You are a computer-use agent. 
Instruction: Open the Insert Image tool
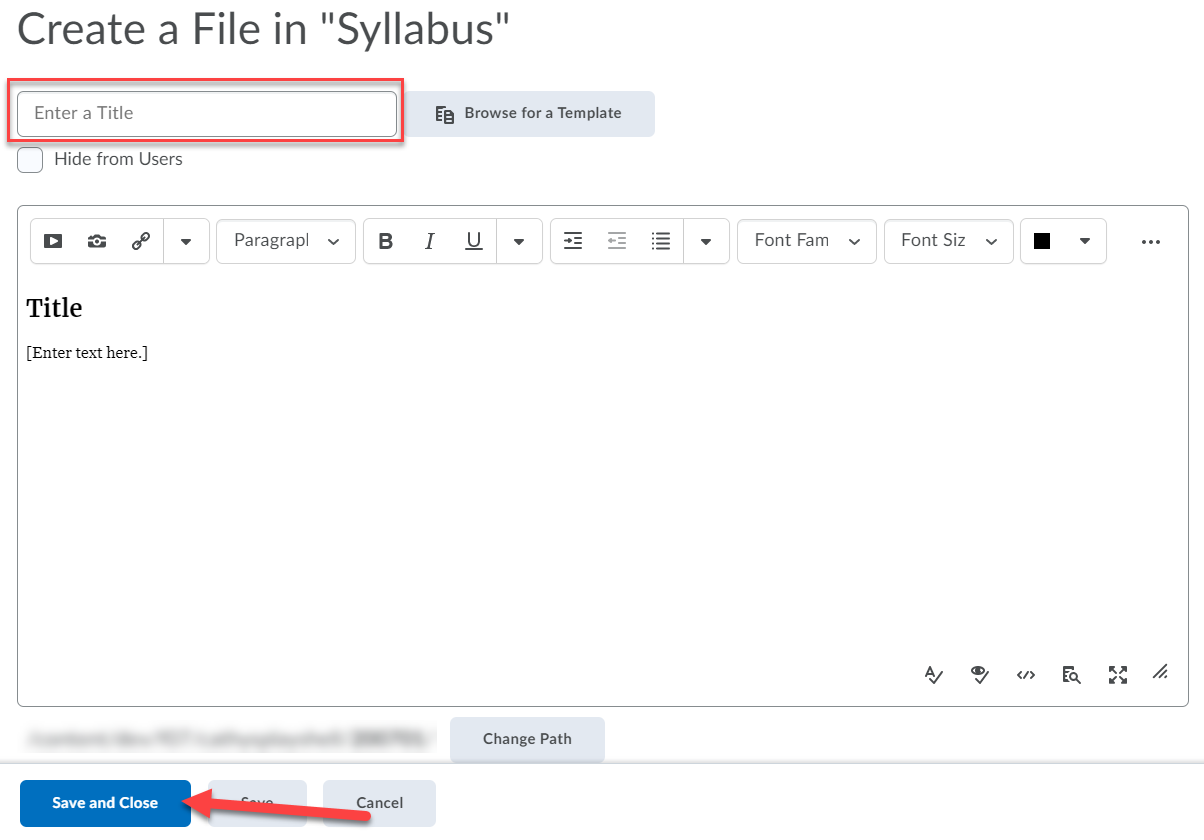tap(96, 241)
